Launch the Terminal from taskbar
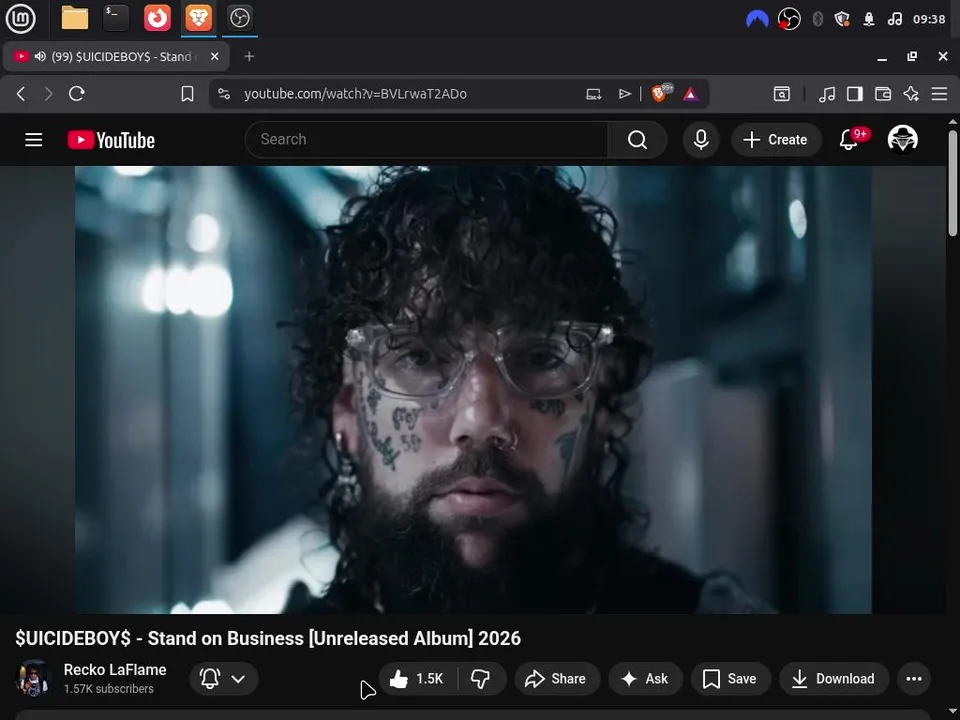The image size is (960, 720). click(x=116, y=18)
